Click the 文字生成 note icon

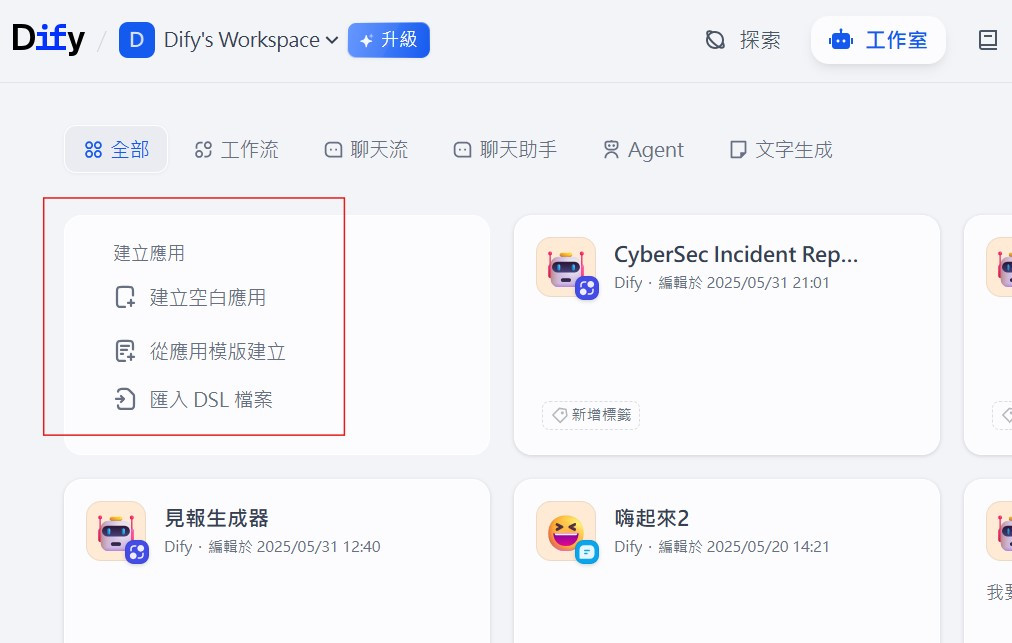tap(738, 150)
